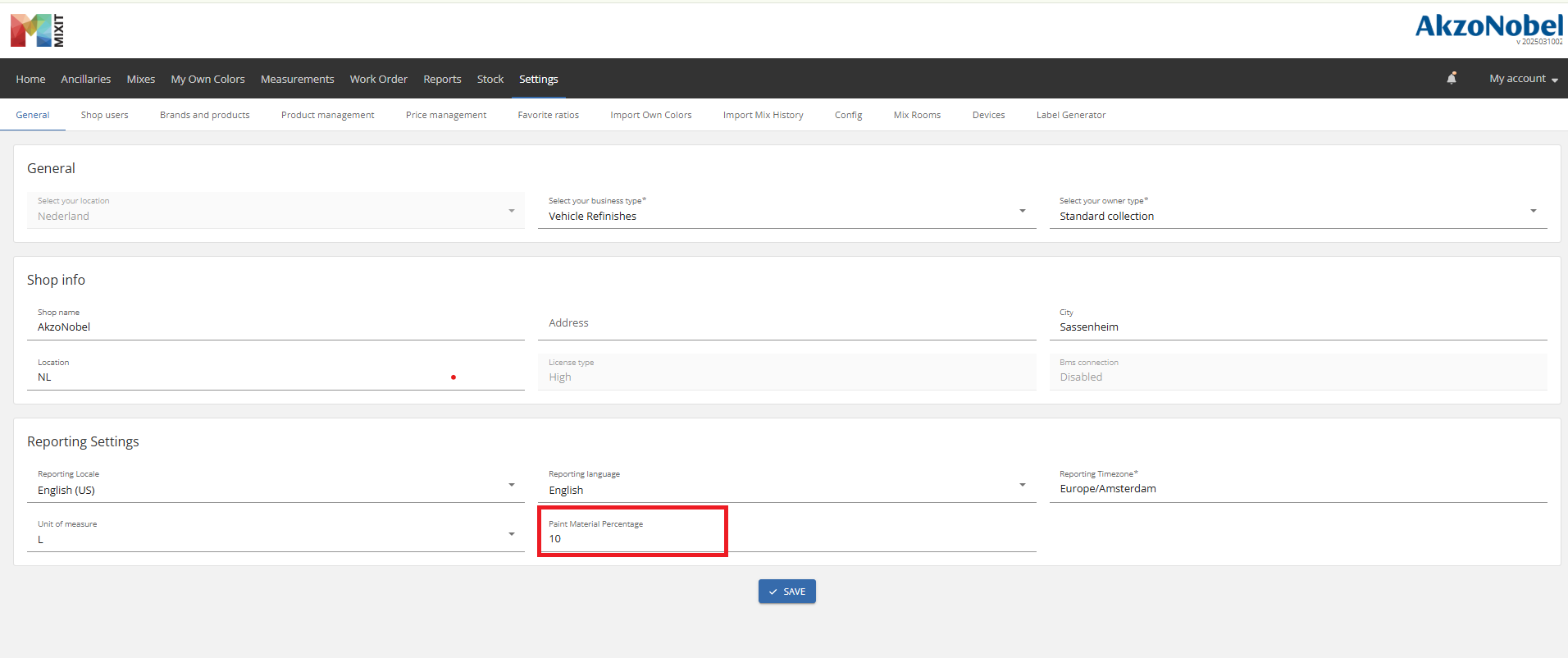Open the notifications bell icon
Screen dimensions: 1568x658
pos(1452,78)
